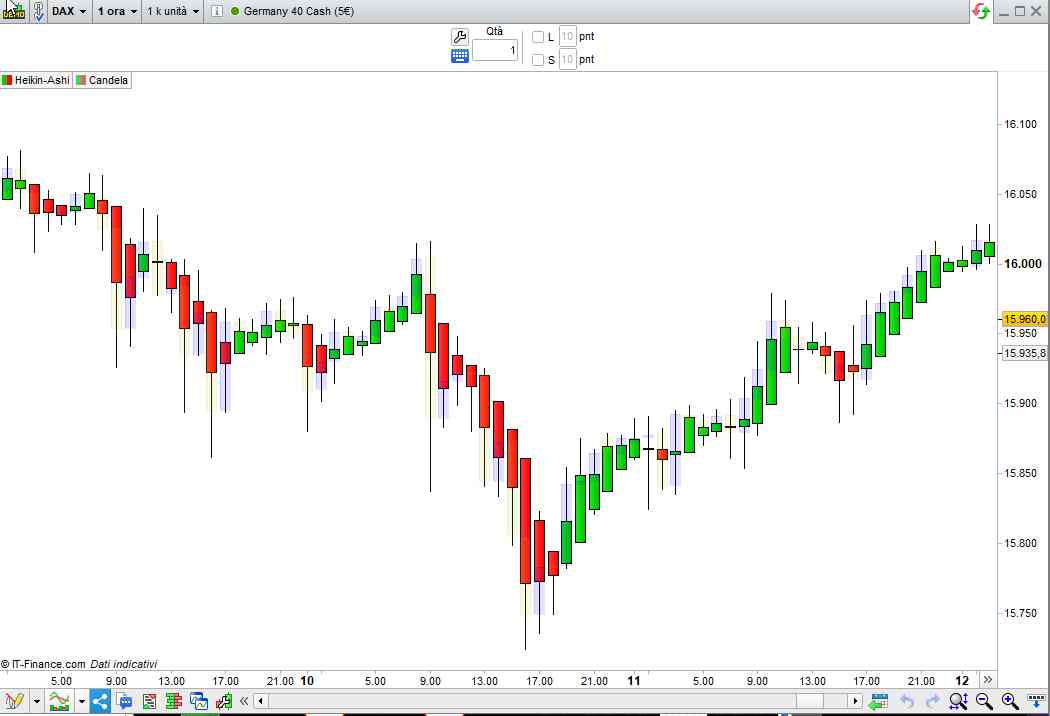Viewport: 1050px width, 716px height.
Task: Open the chat bubble icon
Action: click(125, 701)
